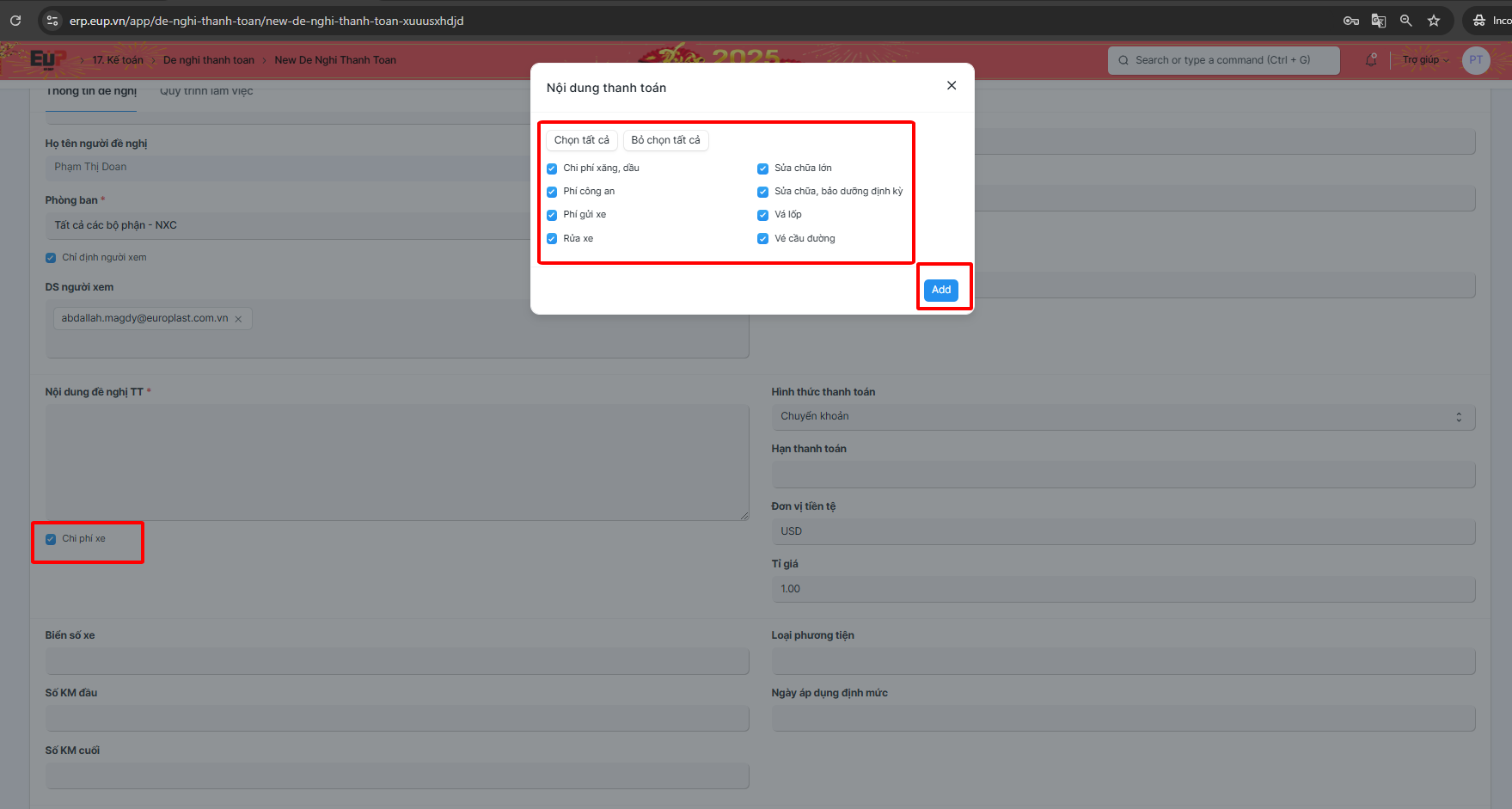The height and width of the screenshot is (809, 1512).
Task: Uncheck the Vé cầu đường checkbox
Action: point(762,239)
